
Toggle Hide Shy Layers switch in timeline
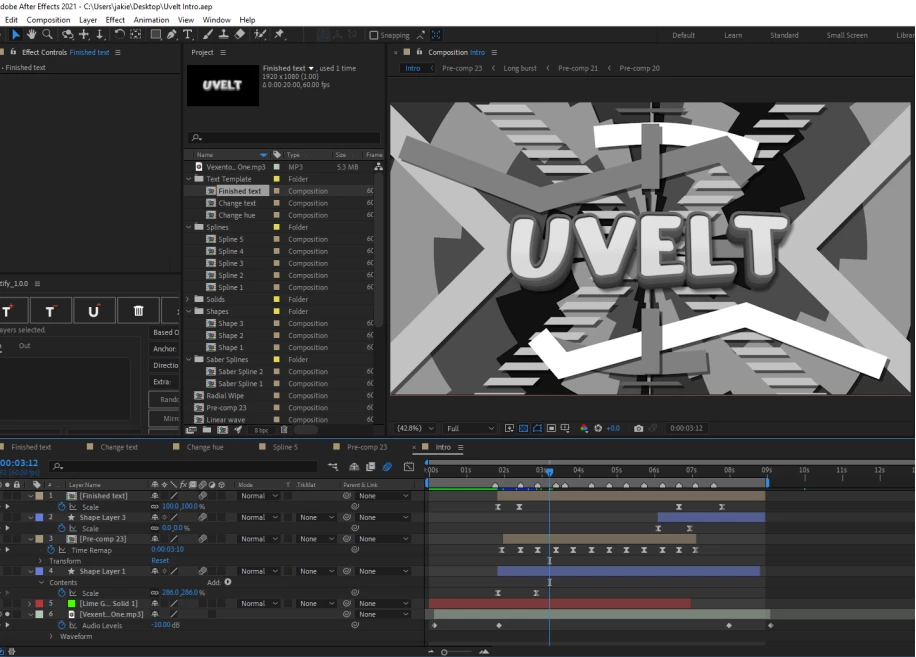pos(354,467)
